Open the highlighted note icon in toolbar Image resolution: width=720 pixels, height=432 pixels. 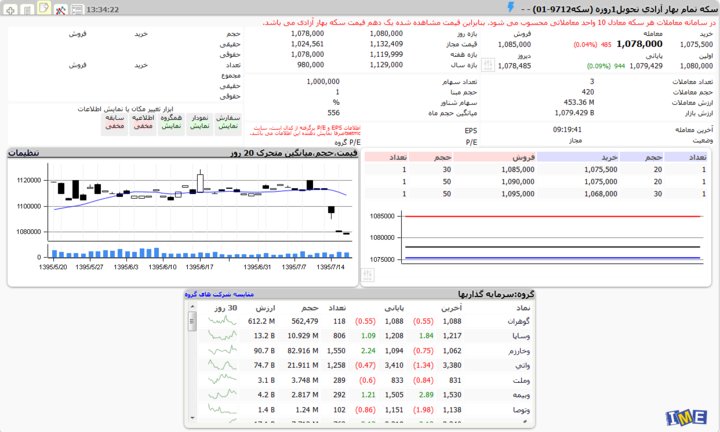coord(44,8)
